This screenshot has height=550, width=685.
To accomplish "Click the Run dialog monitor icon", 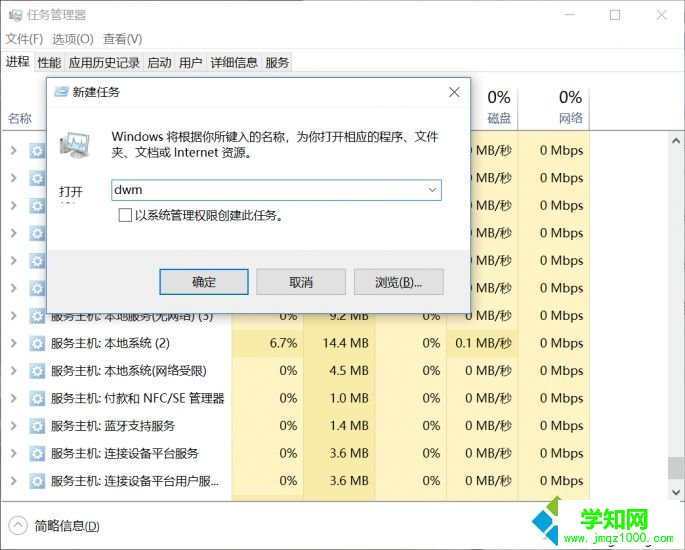I will [75, 145].
